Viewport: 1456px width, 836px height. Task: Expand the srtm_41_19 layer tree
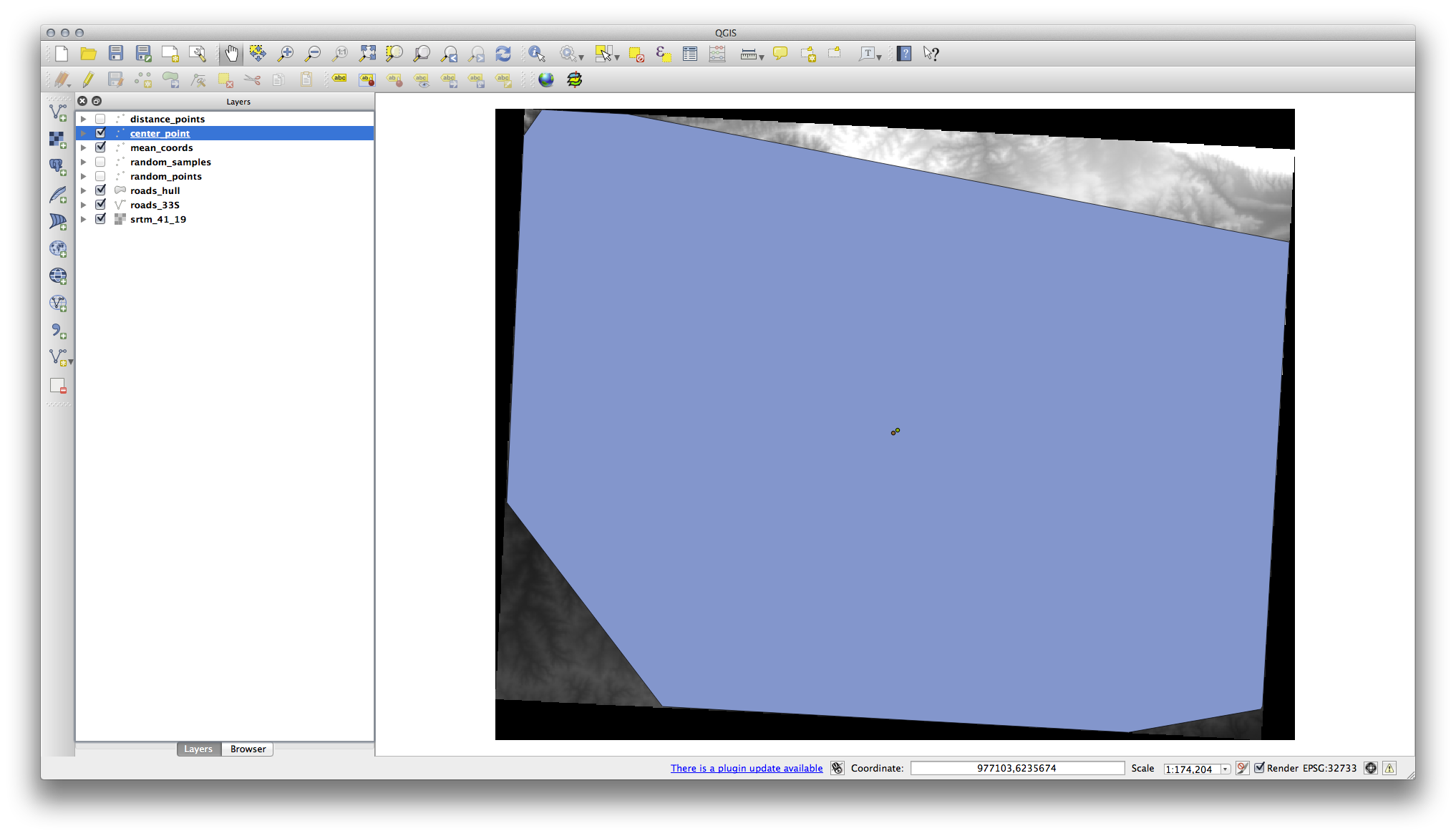pos(84,219)
